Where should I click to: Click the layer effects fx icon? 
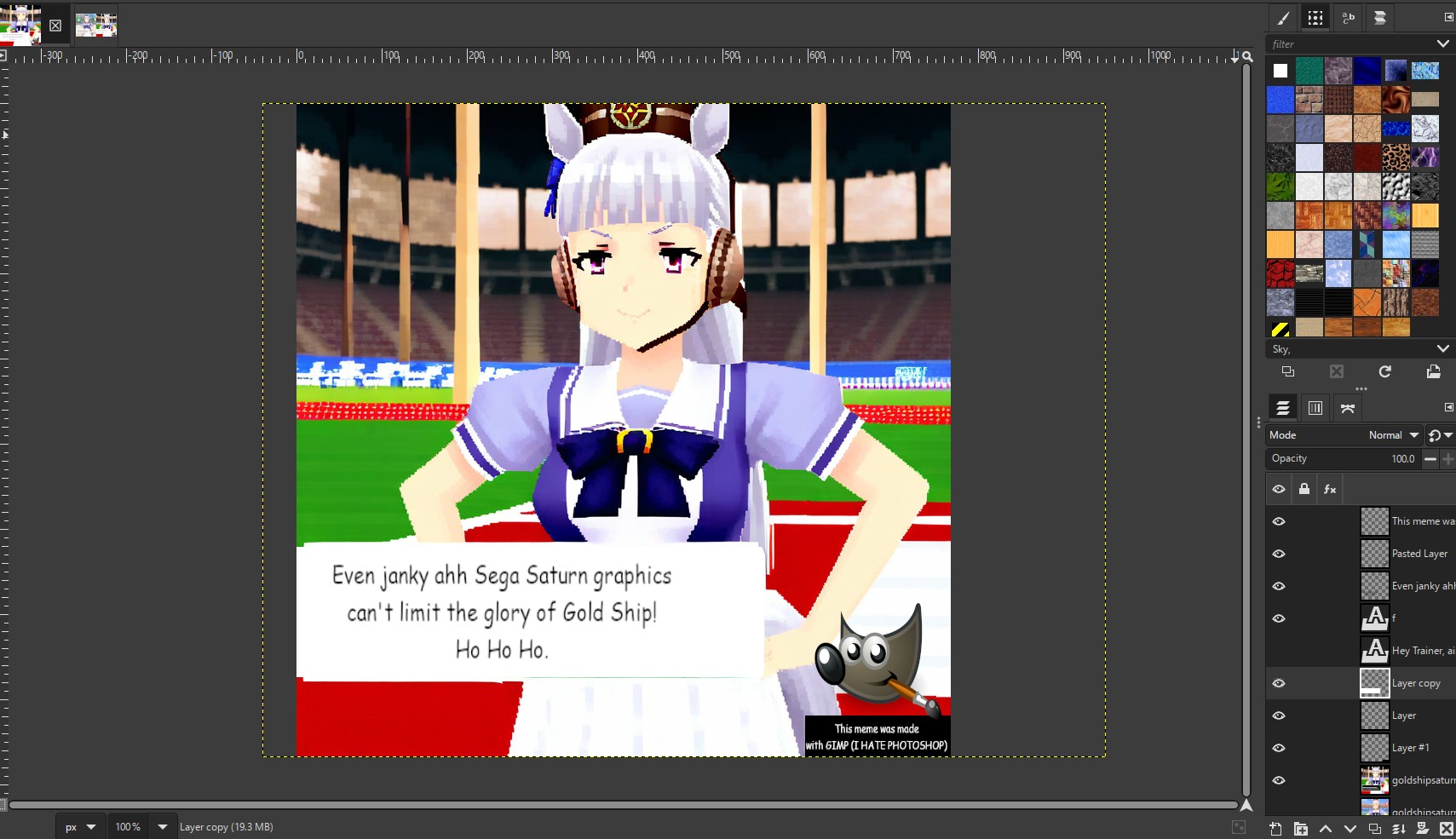click(1330, 489)
